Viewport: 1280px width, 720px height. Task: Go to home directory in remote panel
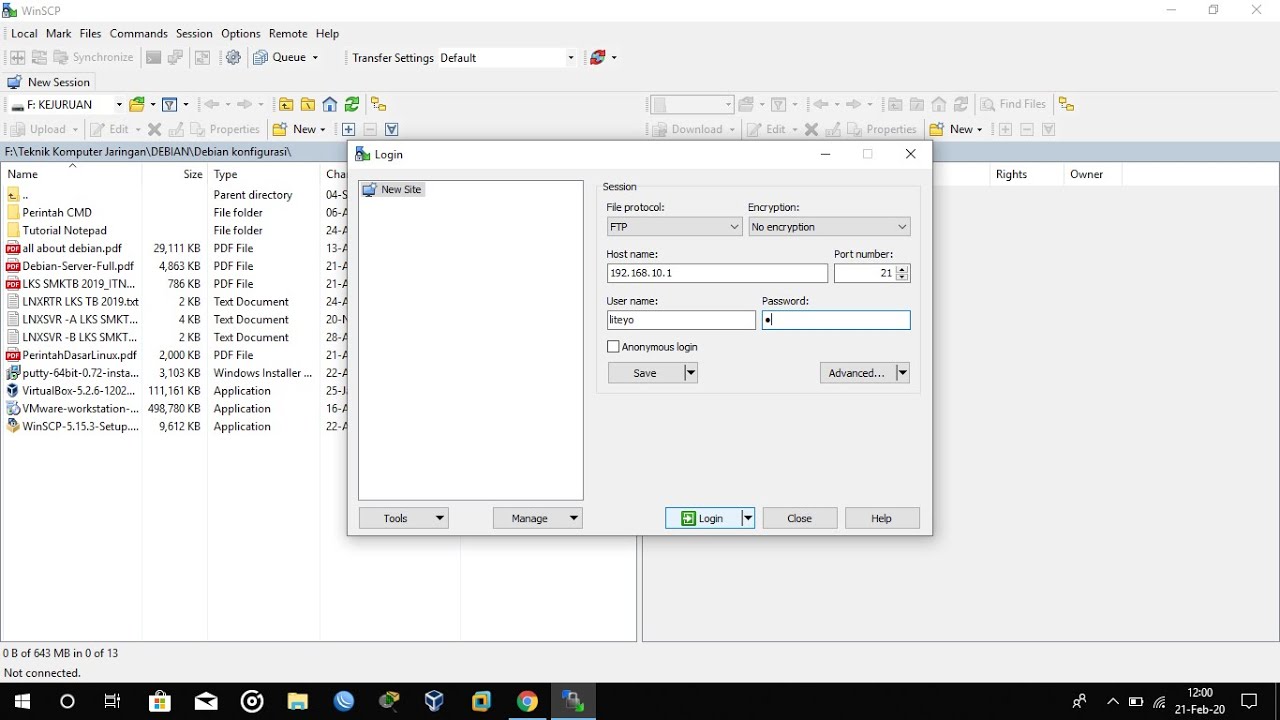[x=939, y=104]
